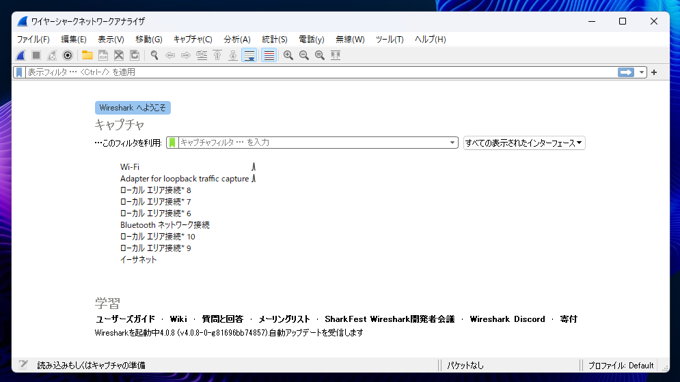Reload the capture file icon
Viewport: 680px width, 382px height.
point(134,56)
